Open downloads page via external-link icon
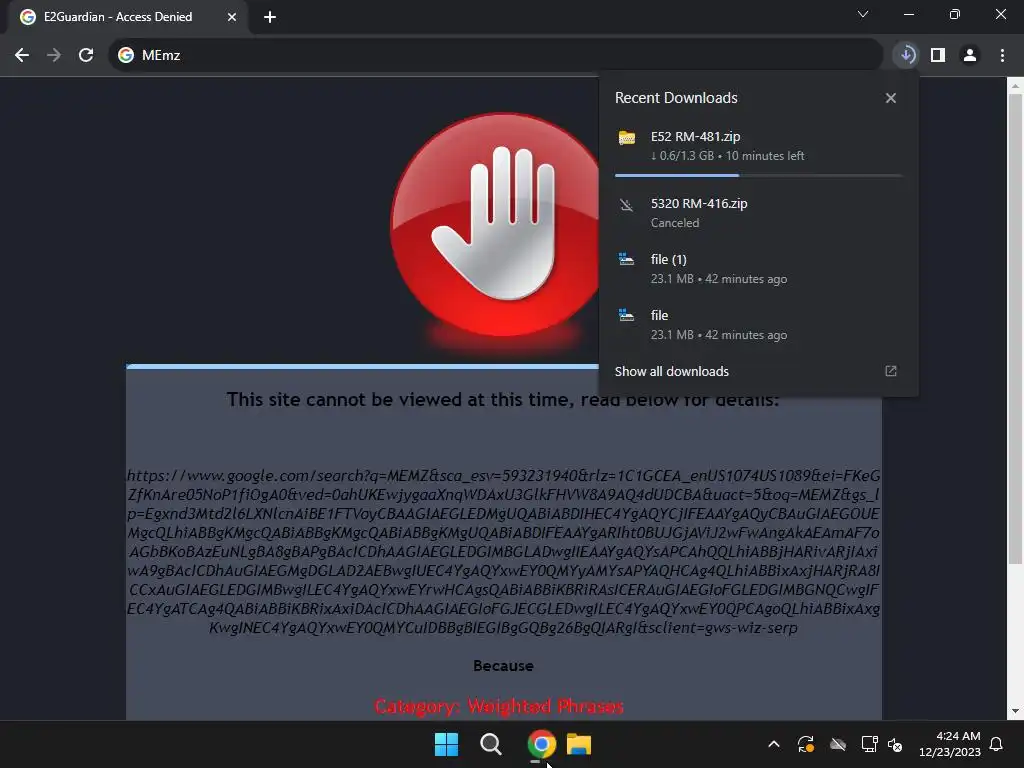 891,371
